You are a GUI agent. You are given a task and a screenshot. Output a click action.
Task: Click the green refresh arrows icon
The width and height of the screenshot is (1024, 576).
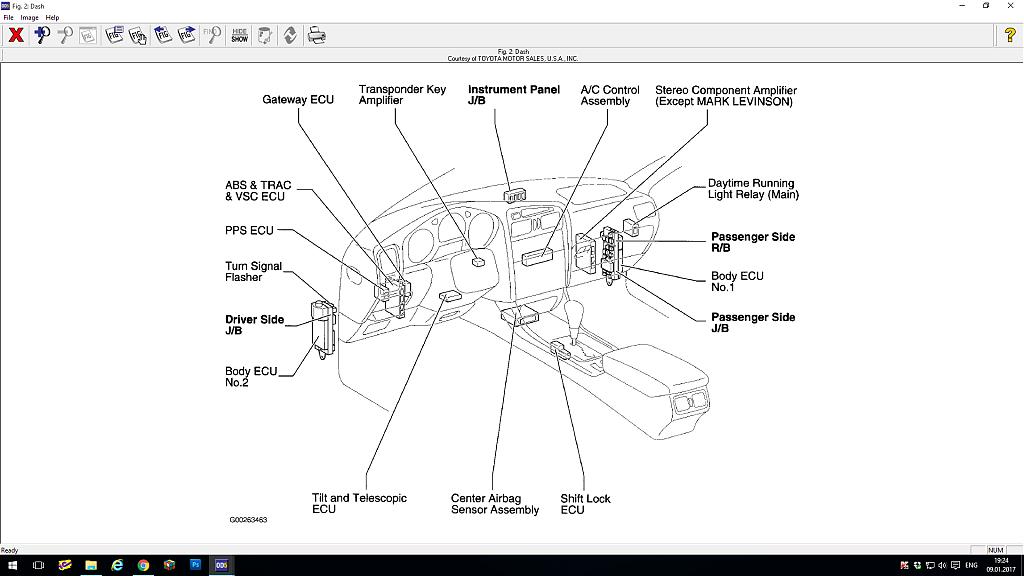(290, 35)
